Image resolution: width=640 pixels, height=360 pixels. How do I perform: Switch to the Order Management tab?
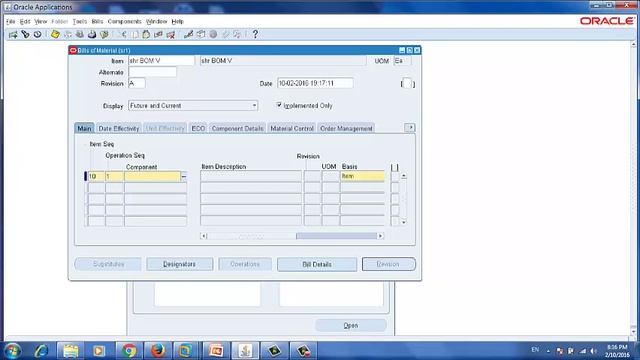(346, 128)
